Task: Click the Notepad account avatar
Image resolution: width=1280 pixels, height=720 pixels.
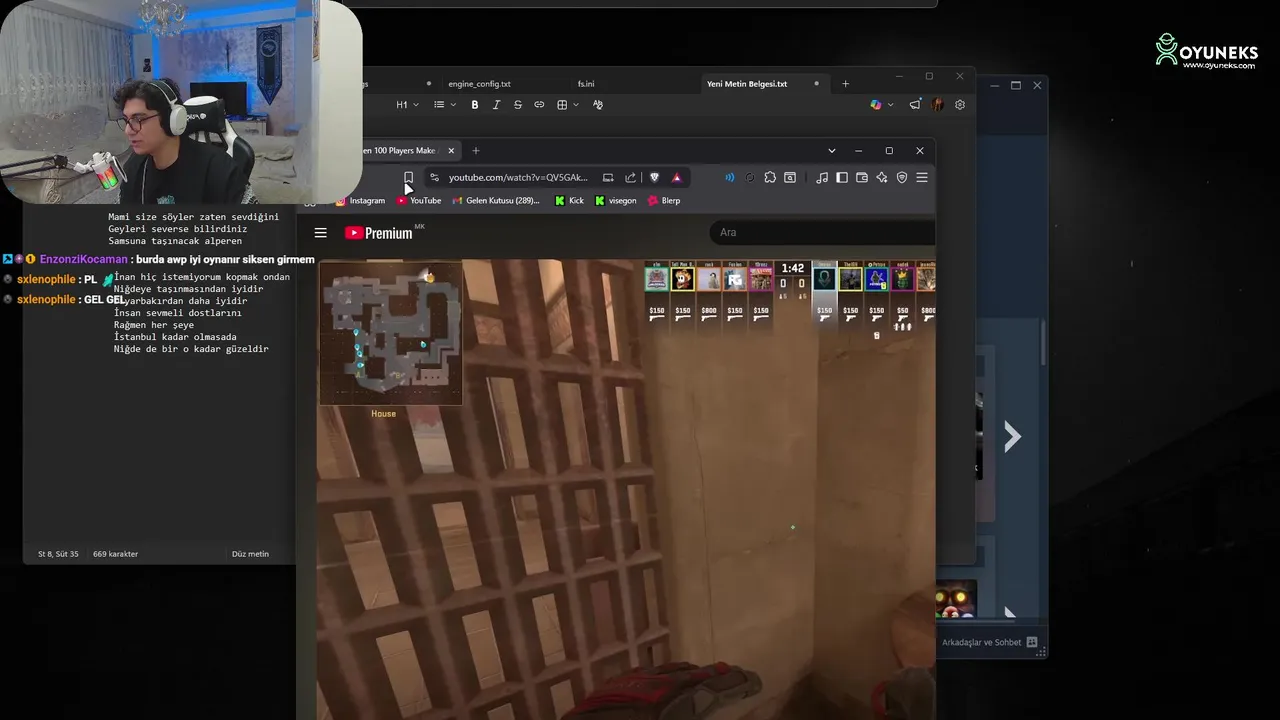Action: coord(937,105)
